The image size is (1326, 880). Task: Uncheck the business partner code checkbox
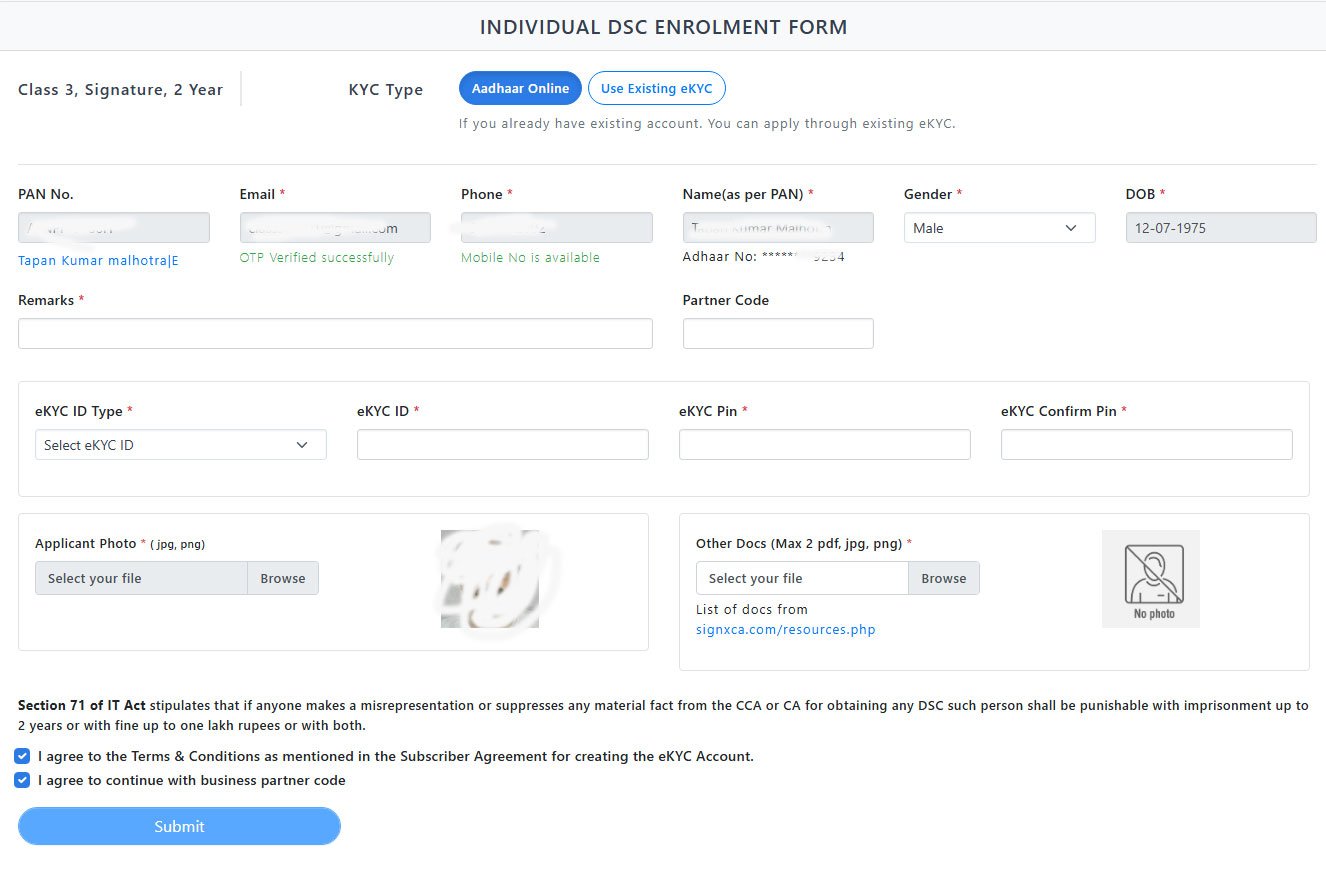22,780
